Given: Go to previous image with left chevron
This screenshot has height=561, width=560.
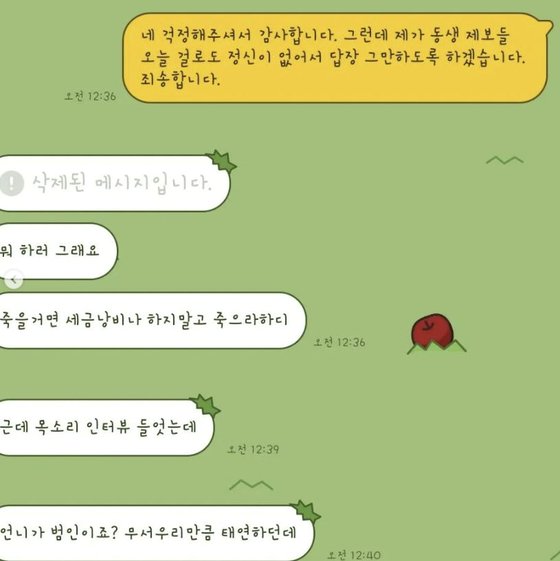Looking at the screenshot, I should [14, 279].
